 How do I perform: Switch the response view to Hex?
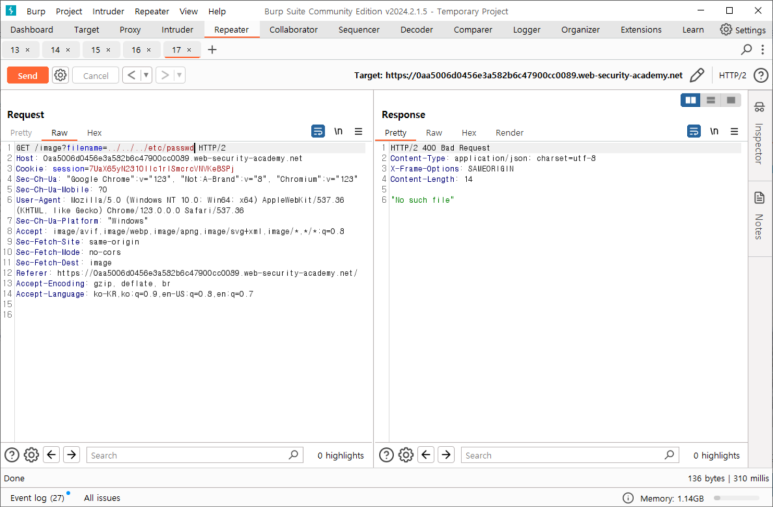click(469, 133)
